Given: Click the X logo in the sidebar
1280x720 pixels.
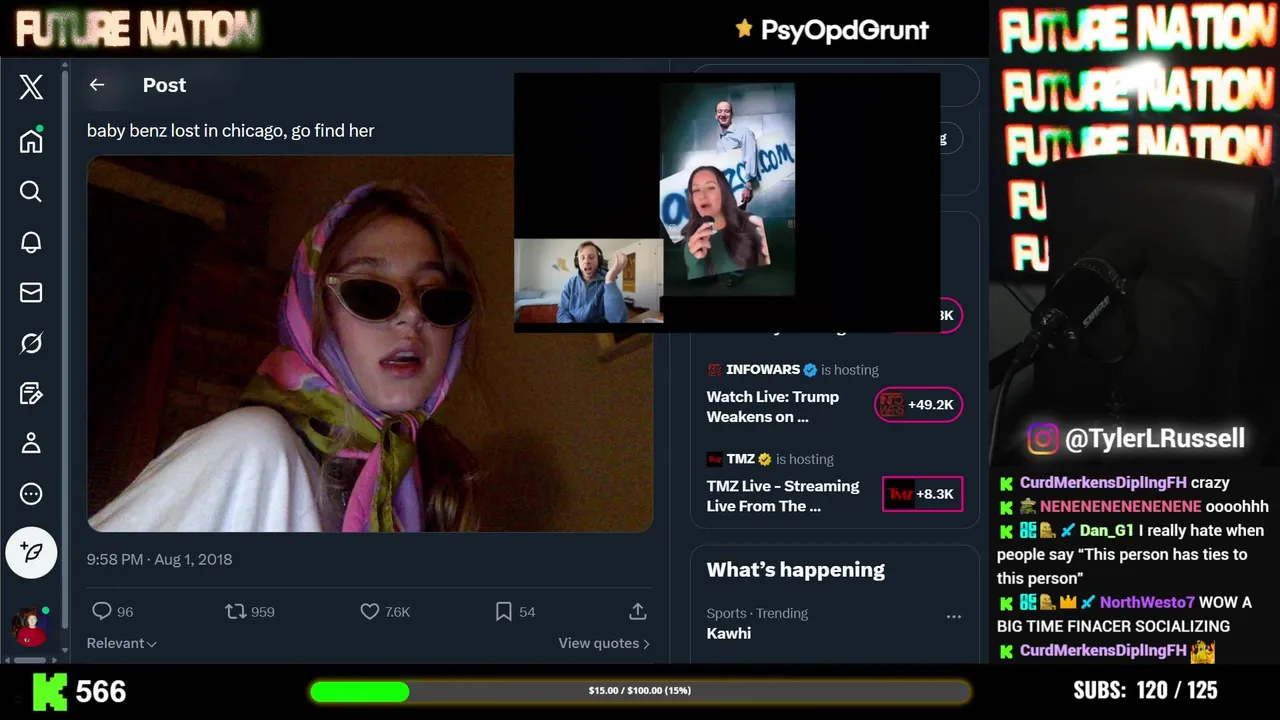Looking at the screenshot, I should 31,87.
